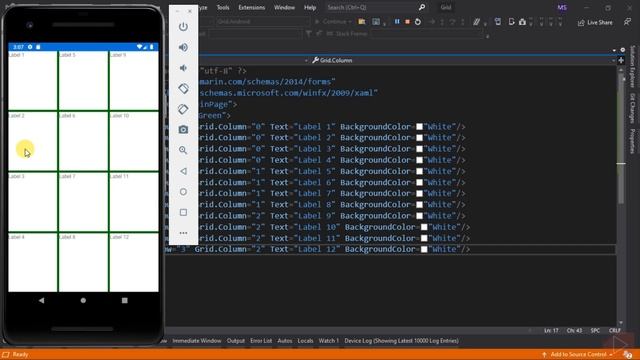Click the Continue debug button
640x360 pixels.
tap(333, 22)
